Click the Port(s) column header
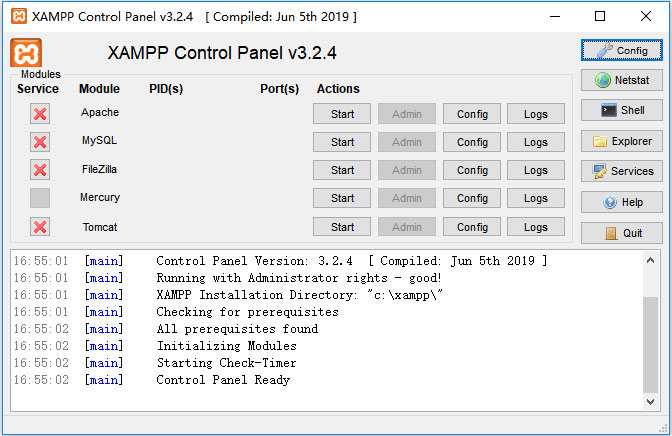The height and width of the screenshot is (436, 672). [x=279, y=89]
